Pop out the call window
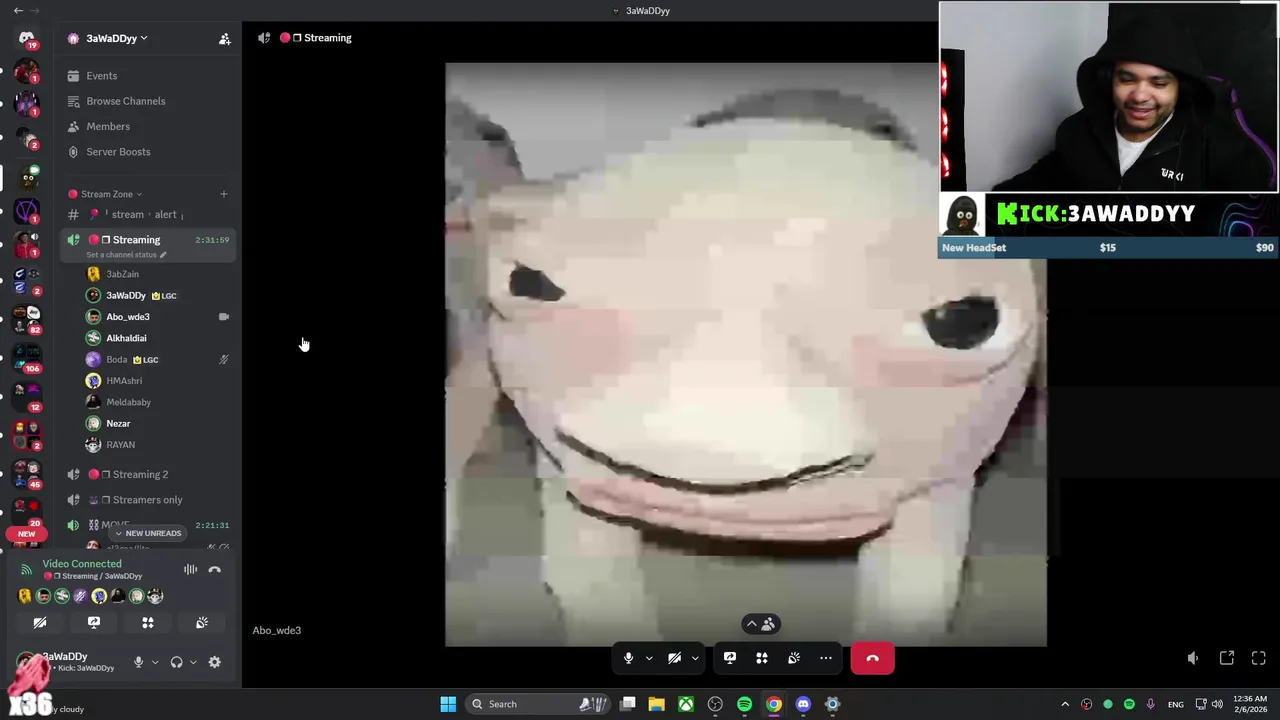This screenshot has height=720, width=1280. (1227, 658)
